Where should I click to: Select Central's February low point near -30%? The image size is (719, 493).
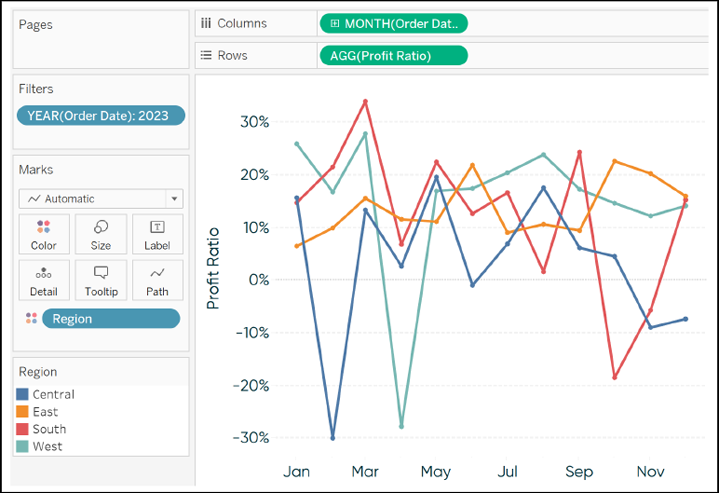pos(332,438)
